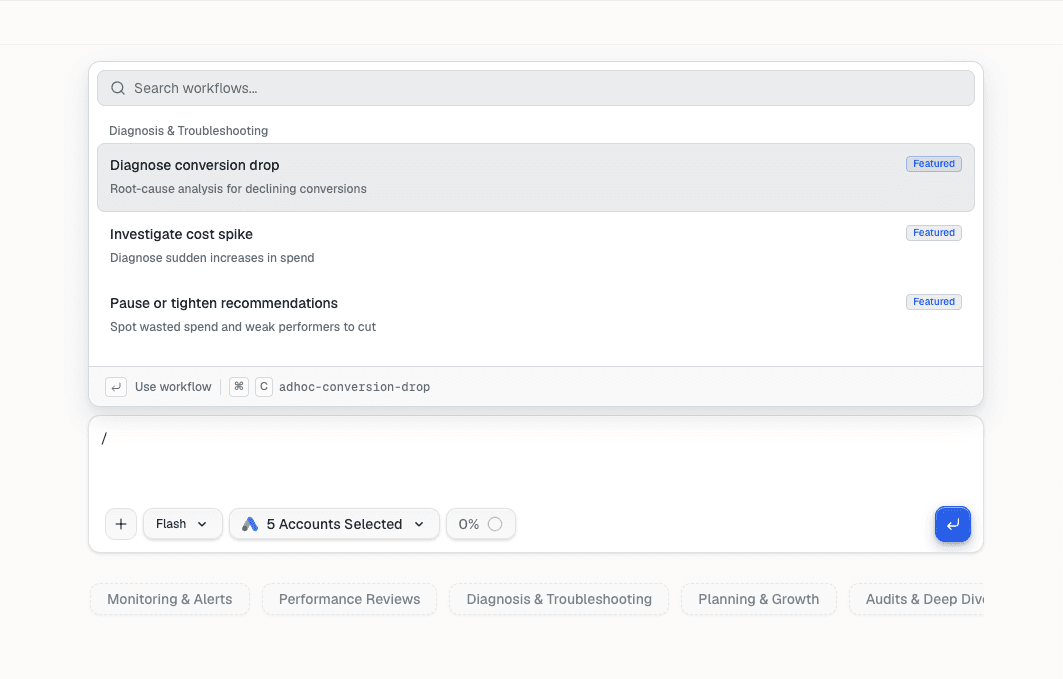Select the Diagnosis & Troubleshooting category chip
The height and width of the screenshot is (679, 1063).
(x=559, y=599)
